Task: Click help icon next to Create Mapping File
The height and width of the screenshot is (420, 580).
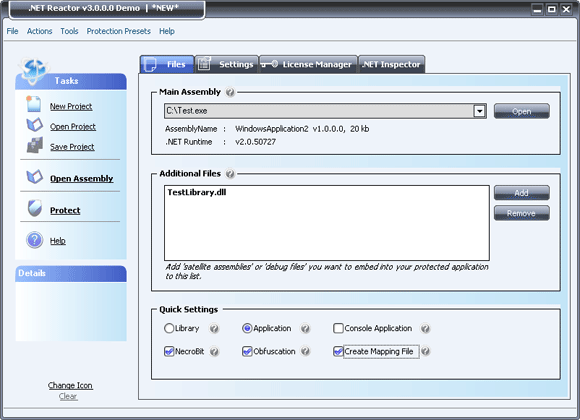Action: tap(425, 352)
